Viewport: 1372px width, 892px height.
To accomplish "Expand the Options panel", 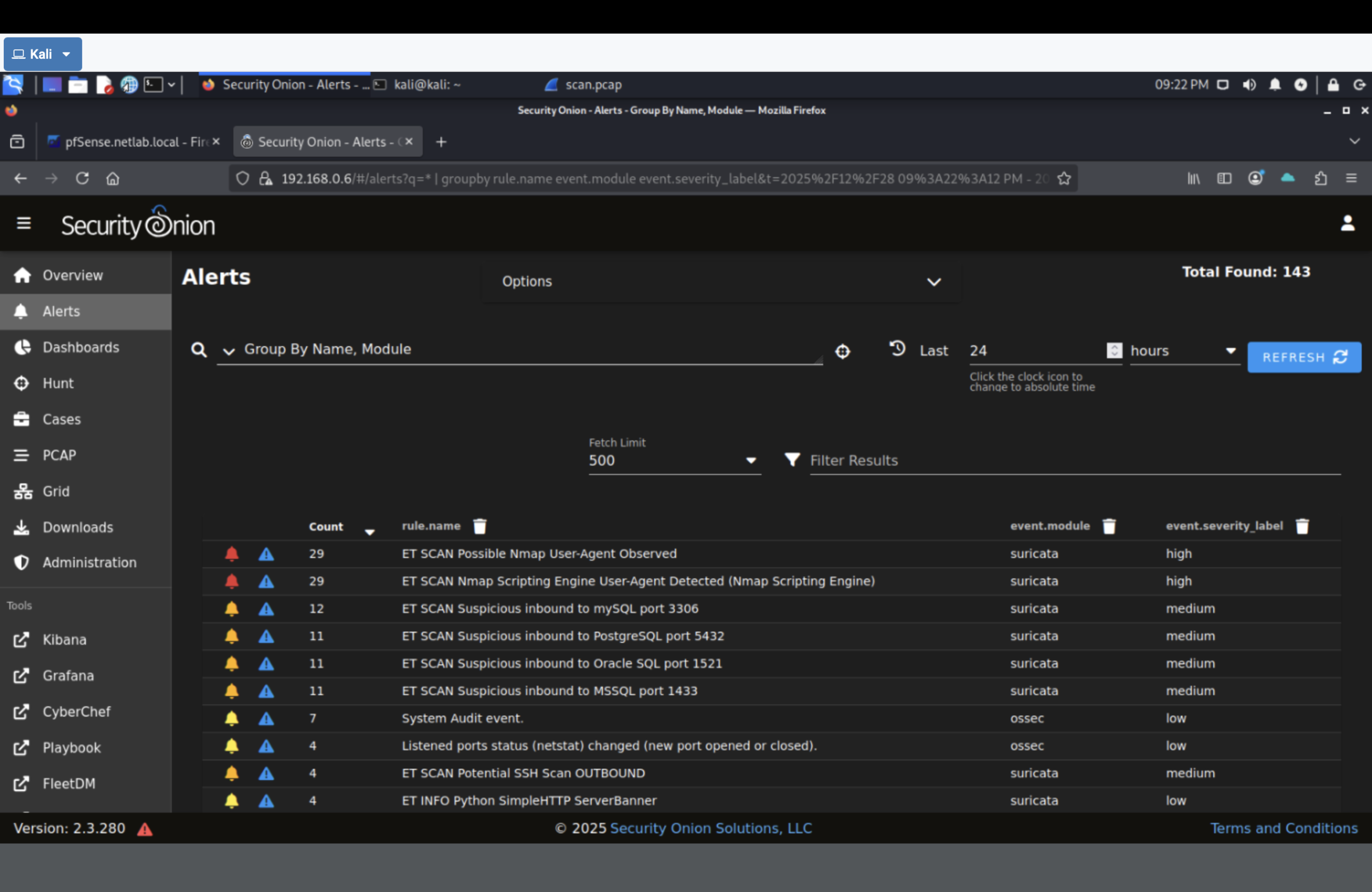I will 933,282.
